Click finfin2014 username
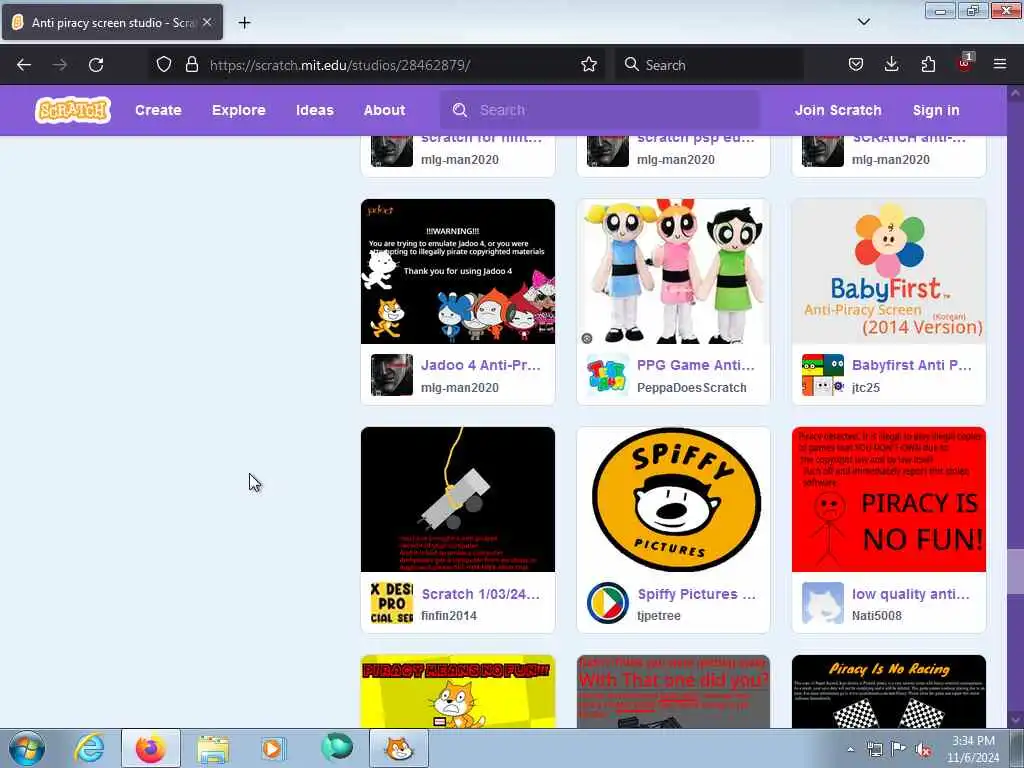The height and width of the screenshot is (768, 1024). (449, 615)
